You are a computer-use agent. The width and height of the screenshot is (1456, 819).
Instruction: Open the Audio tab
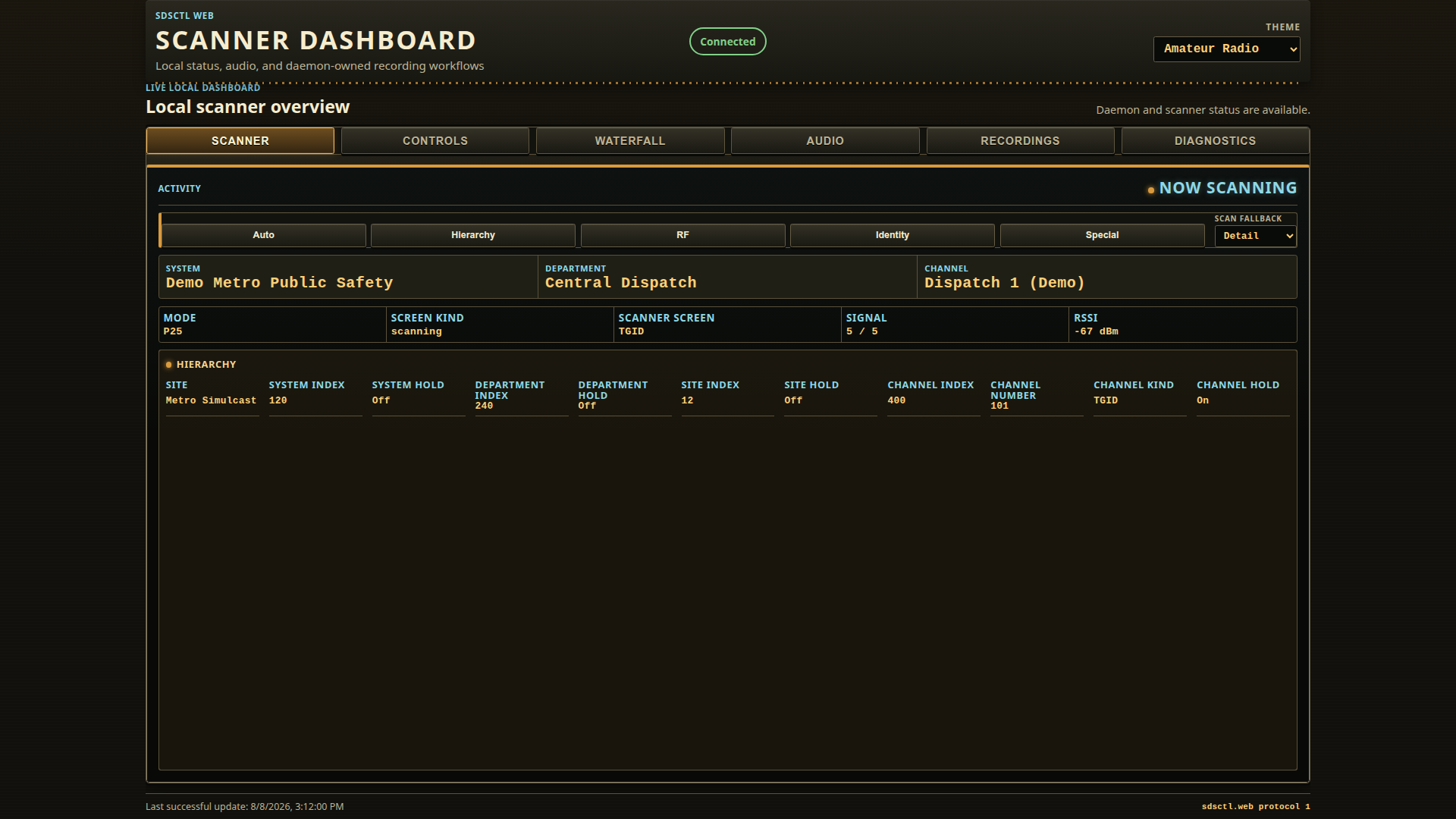825,141
